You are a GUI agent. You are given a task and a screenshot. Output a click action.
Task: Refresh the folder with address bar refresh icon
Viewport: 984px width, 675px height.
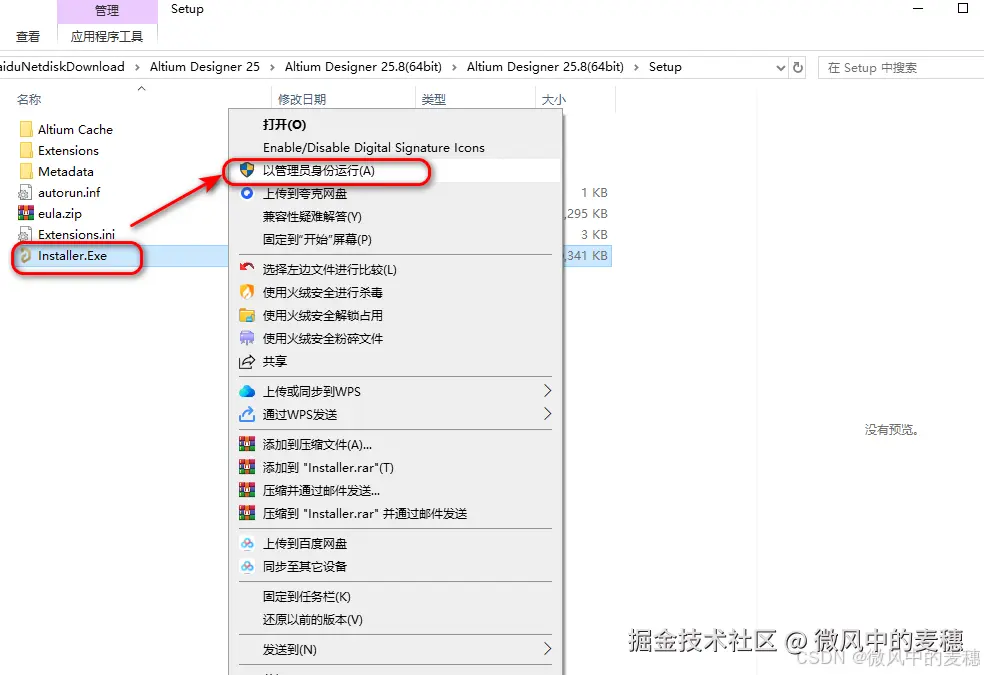(x=798, y=67)
